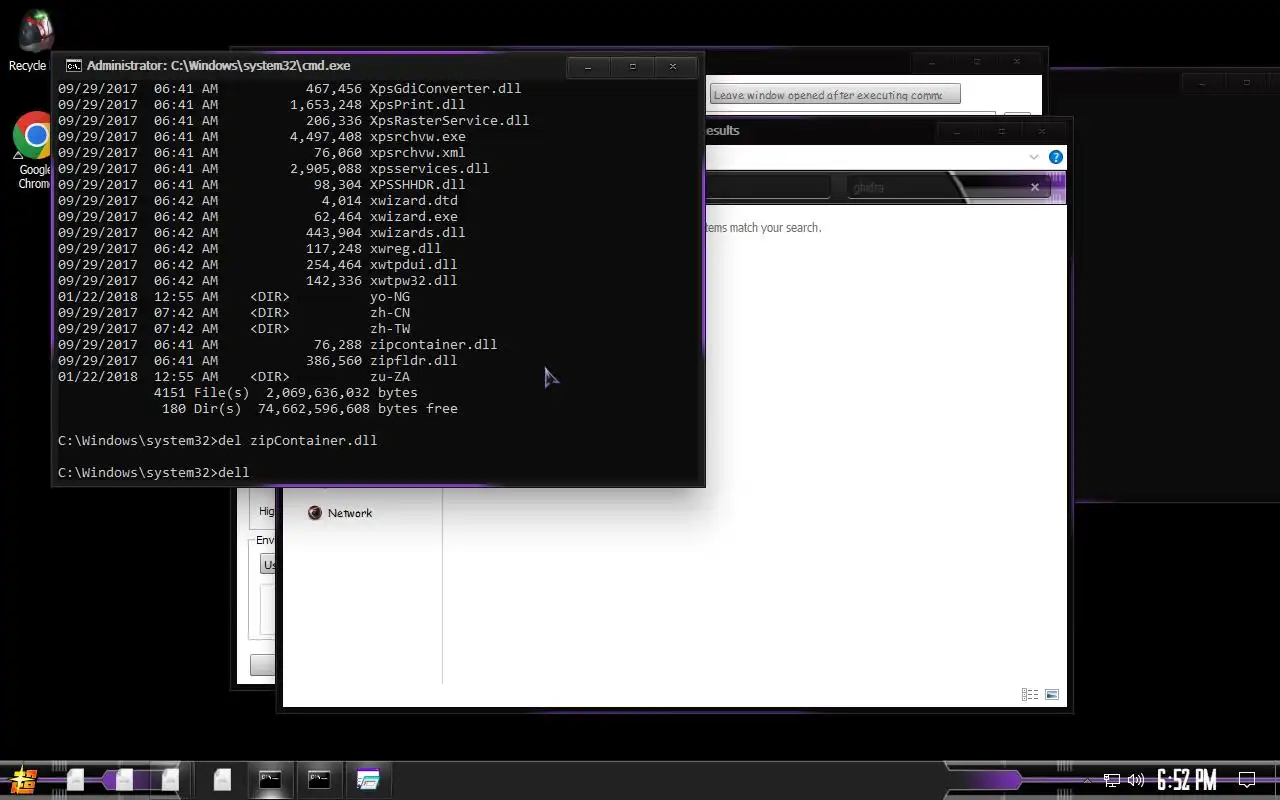Click 'XpsRasterService.dll' in the listing
This screenshot has width=1280, height=800.
tap(449, 120)
